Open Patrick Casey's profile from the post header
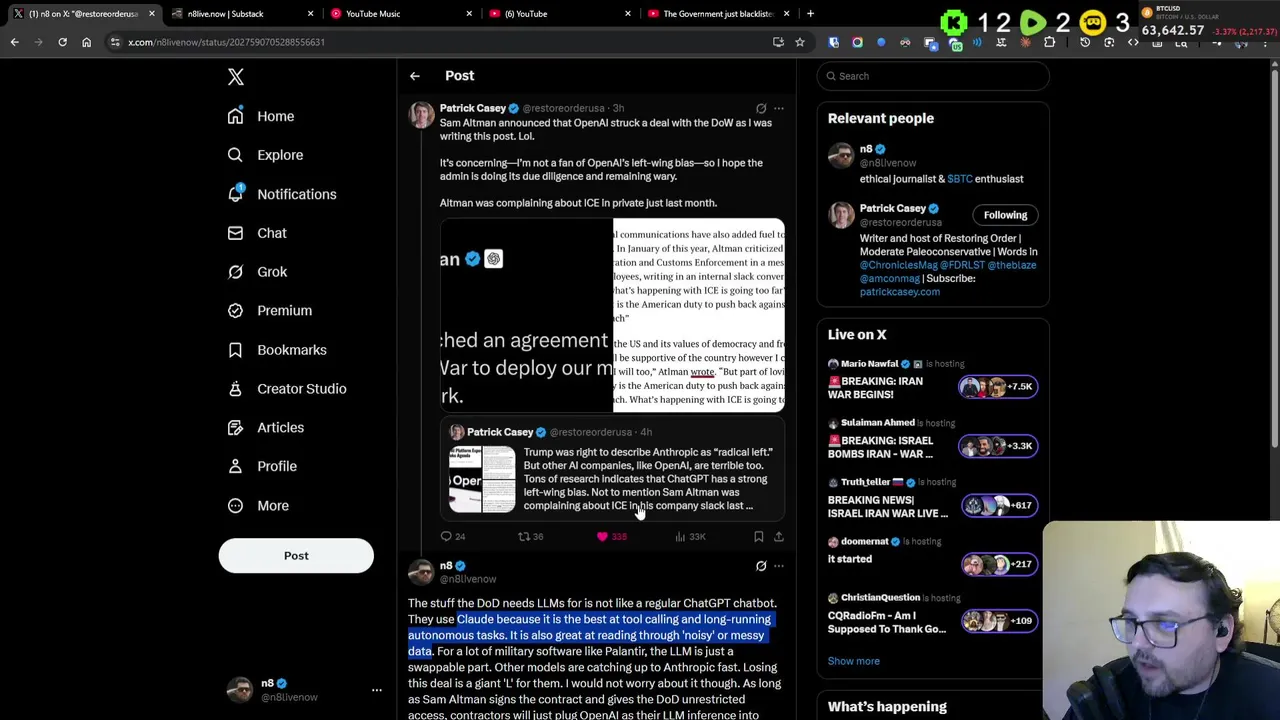The image size is (1280, 720). point(472,108)
